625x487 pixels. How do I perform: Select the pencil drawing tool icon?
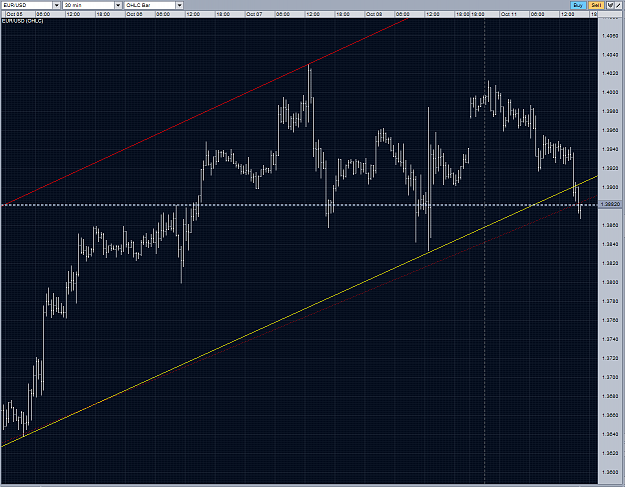point(619,5)
